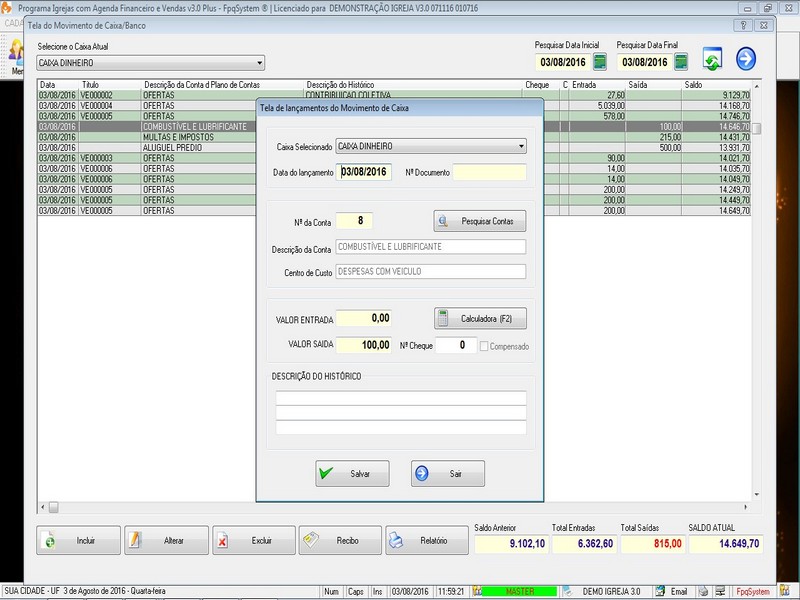The width and height of the screenshot is (800, 600).
Task: Click the Nº da Conta field
Action: point(355,220)
